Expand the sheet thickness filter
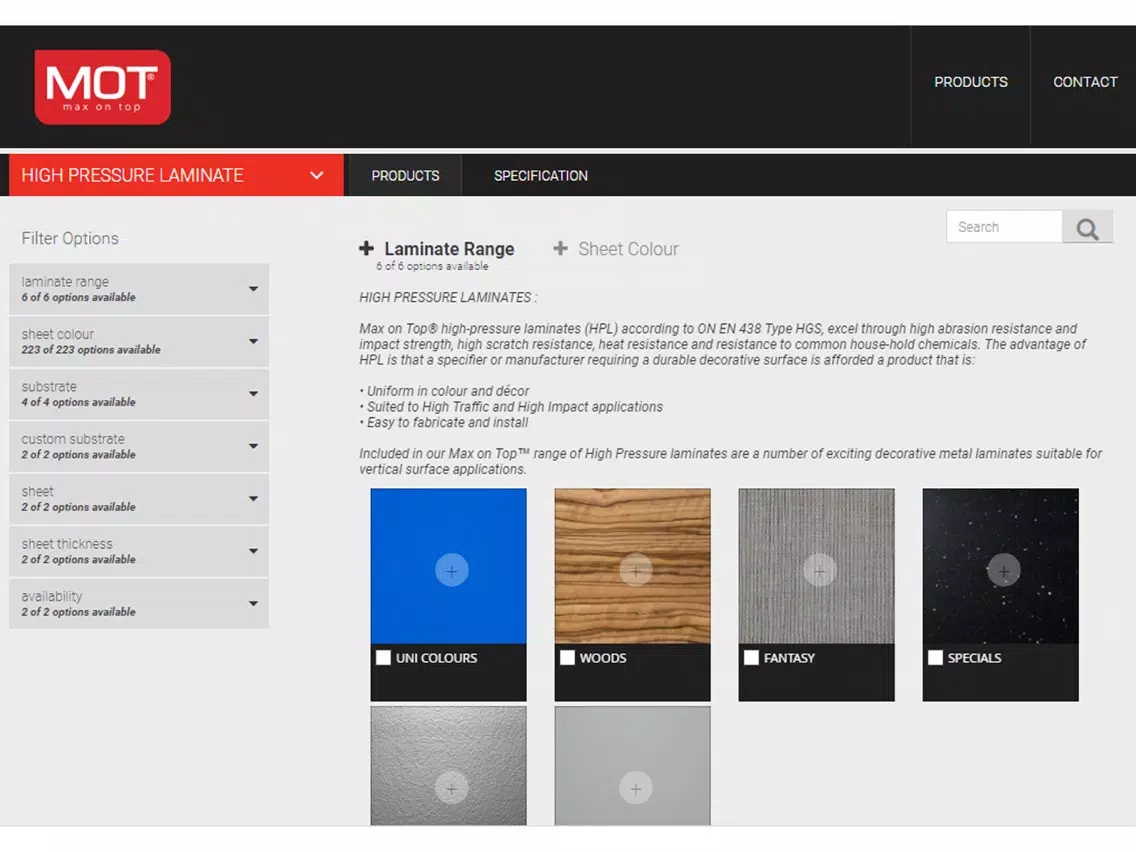1136x852 pixels. point(139,551)
